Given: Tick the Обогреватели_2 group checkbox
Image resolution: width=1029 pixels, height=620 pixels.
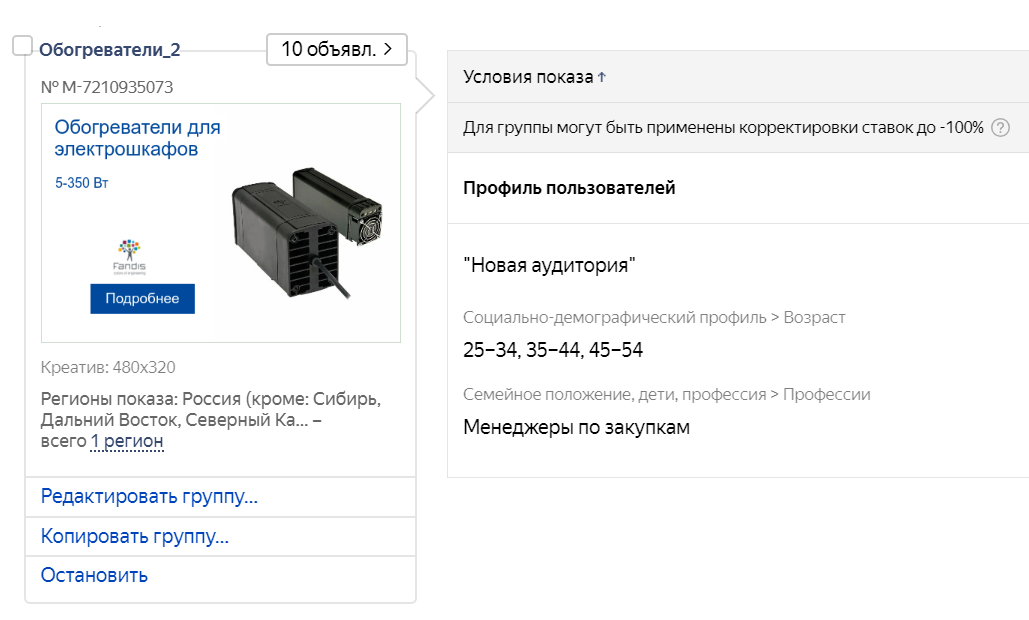Looking at the screenshot, I should [22, 46].
